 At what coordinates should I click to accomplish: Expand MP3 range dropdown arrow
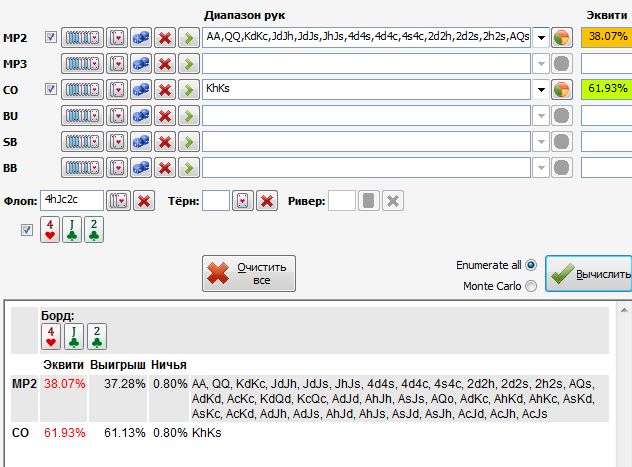click(x=541, y=64)
